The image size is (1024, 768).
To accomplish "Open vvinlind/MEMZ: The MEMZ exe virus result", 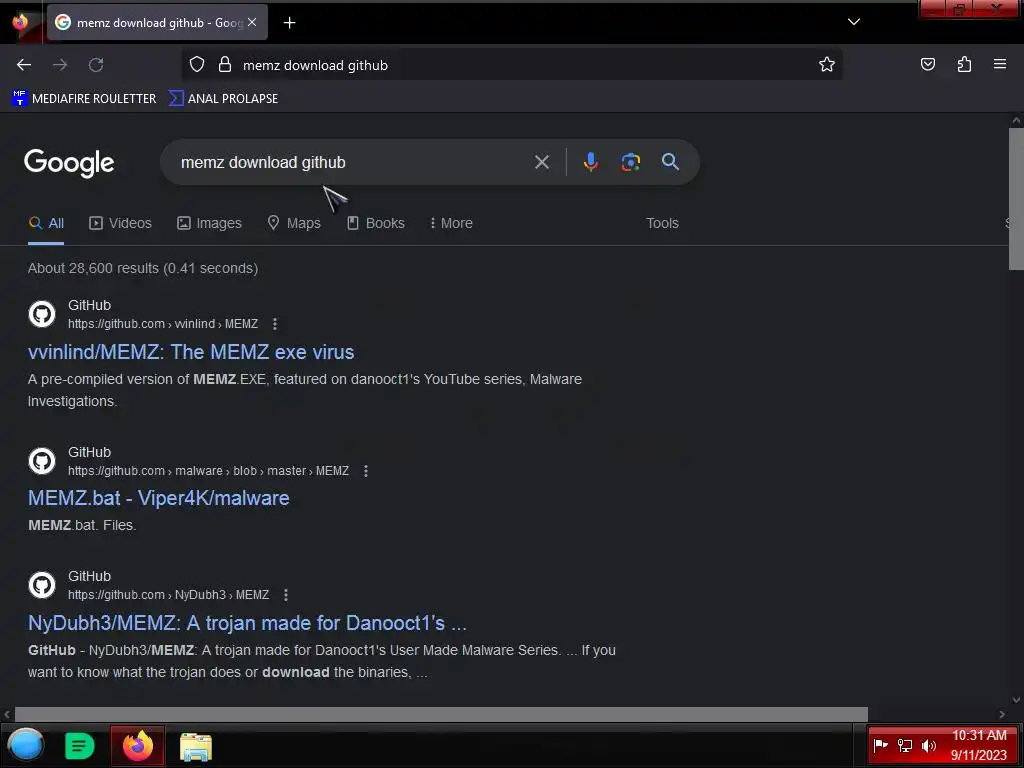I will click(191, 352).
